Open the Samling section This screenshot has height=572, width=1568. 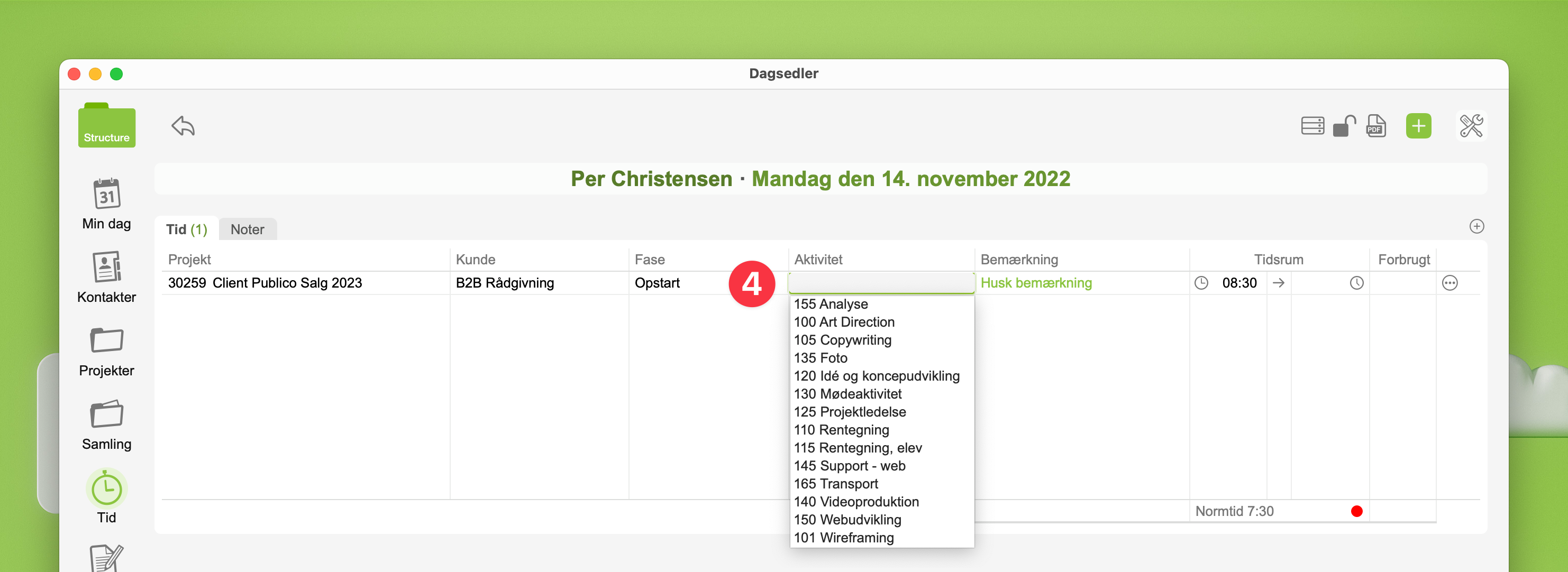tap(106, 424)
